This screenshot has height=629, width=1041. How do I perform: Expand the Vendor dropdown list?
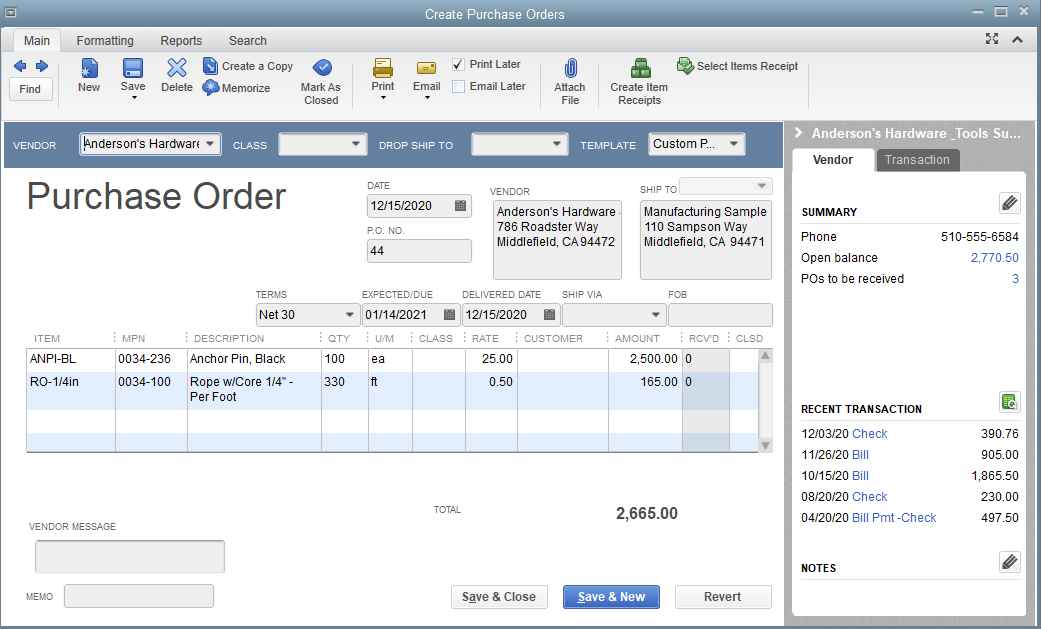coord(210,144)
